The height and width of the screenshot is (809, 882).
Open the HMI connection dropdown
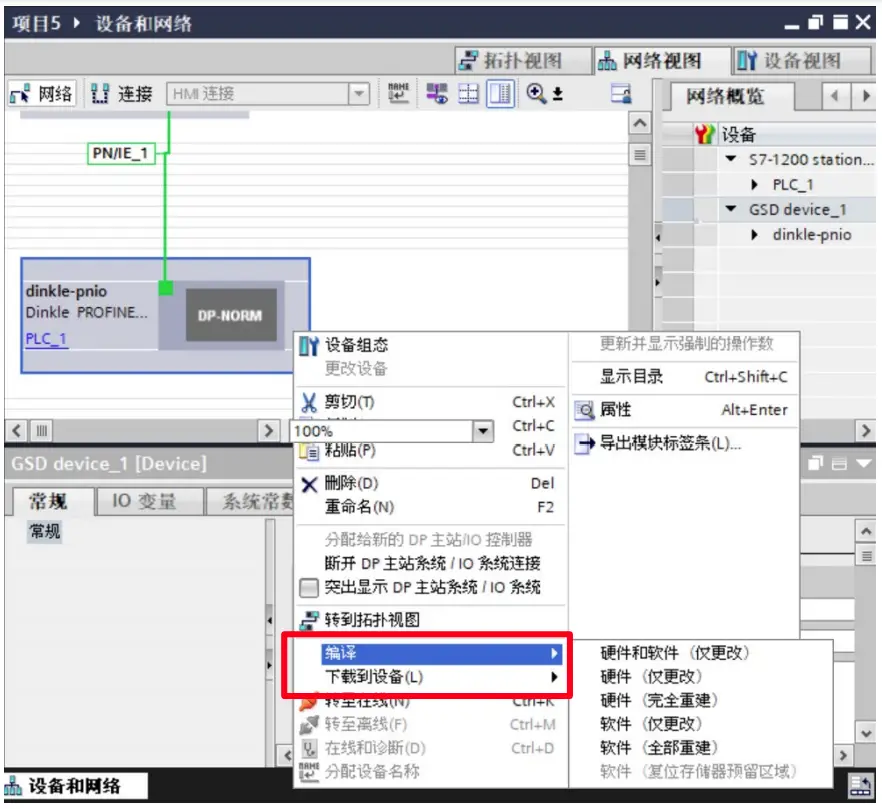(x=358, y=93)
